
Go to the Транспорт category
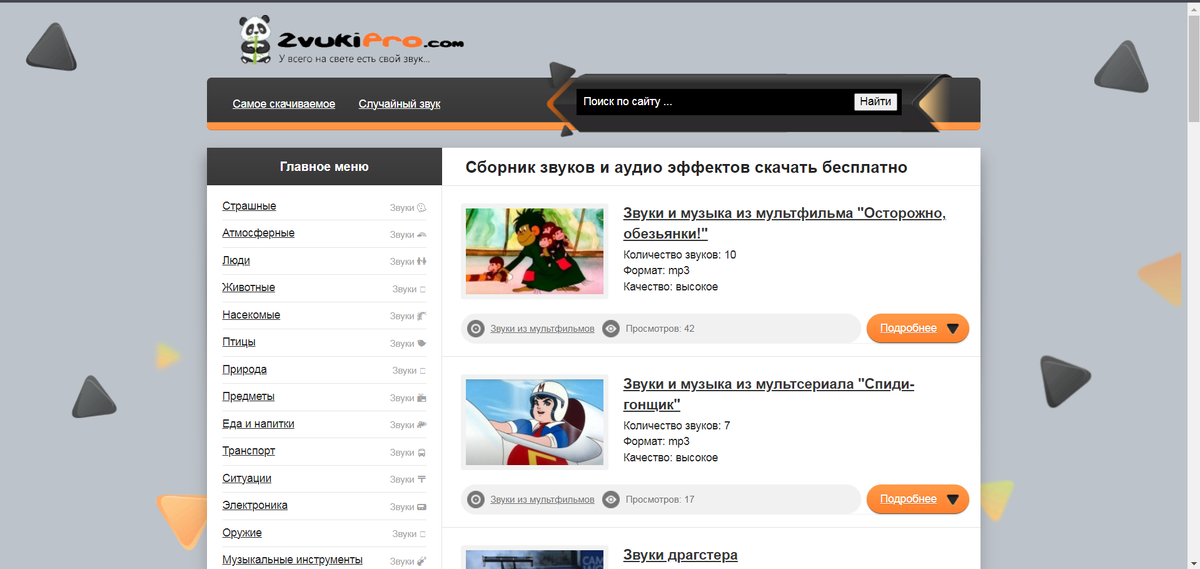point(248,451)
